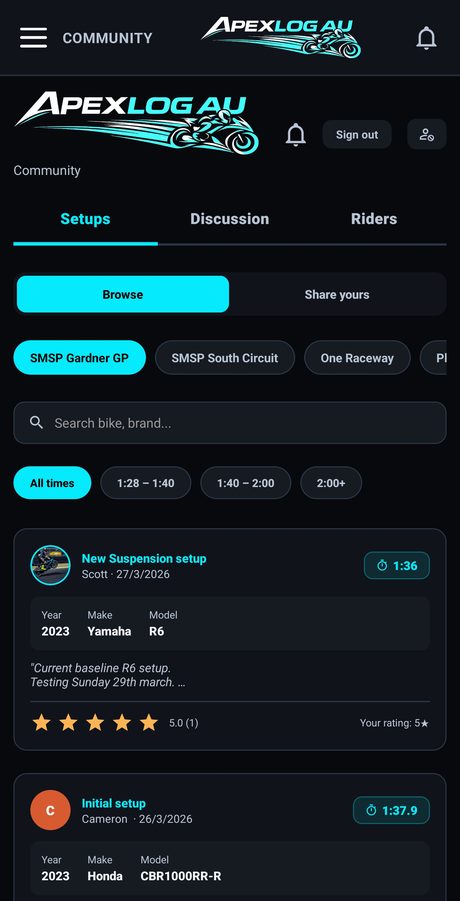This screenshot has width=460, height=901.
Task: Tap the top bar notification bell
Action: [x=426, y=38]
